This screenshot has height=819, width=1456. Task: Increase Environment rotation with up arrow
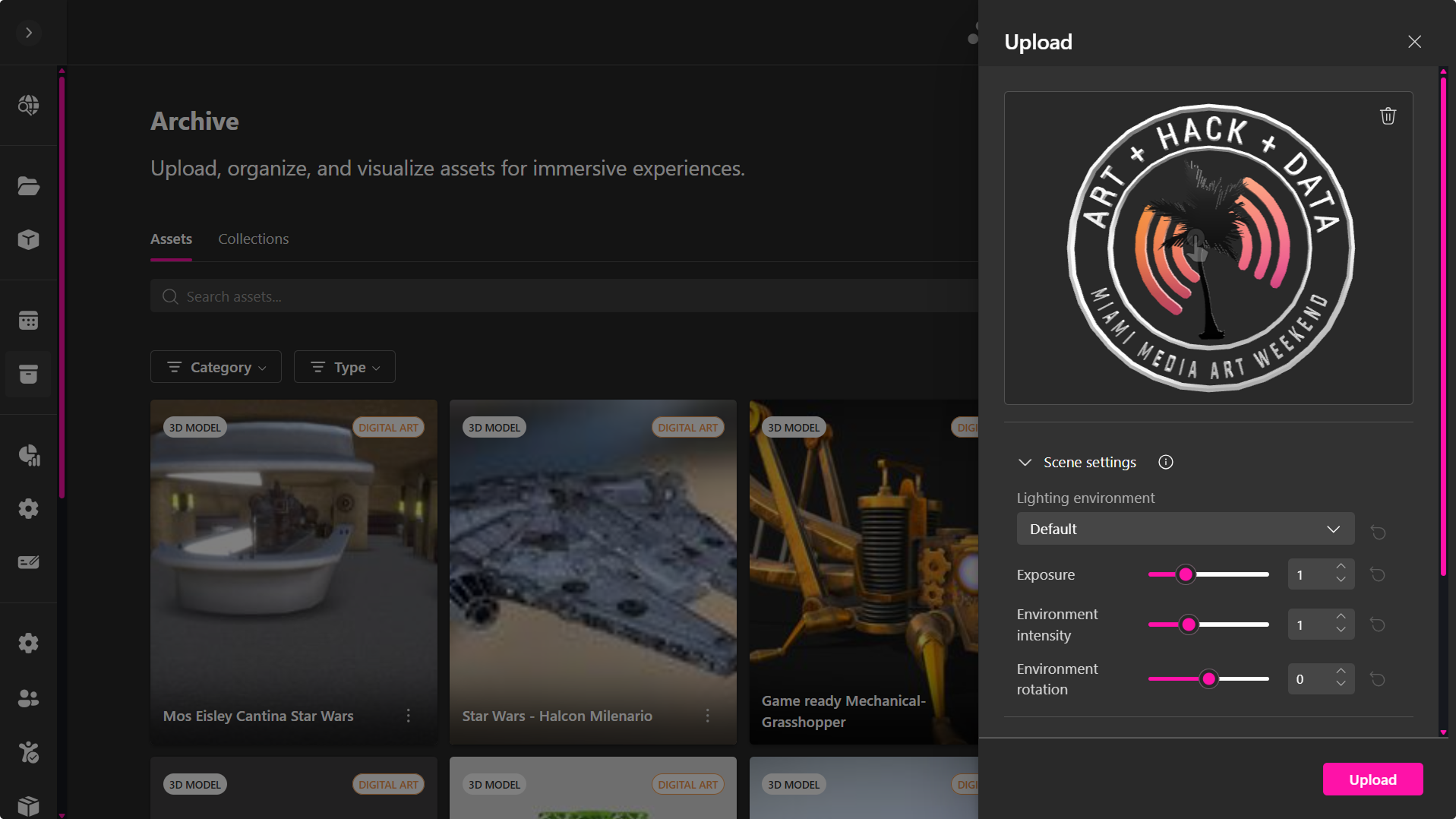[1341, 672]
